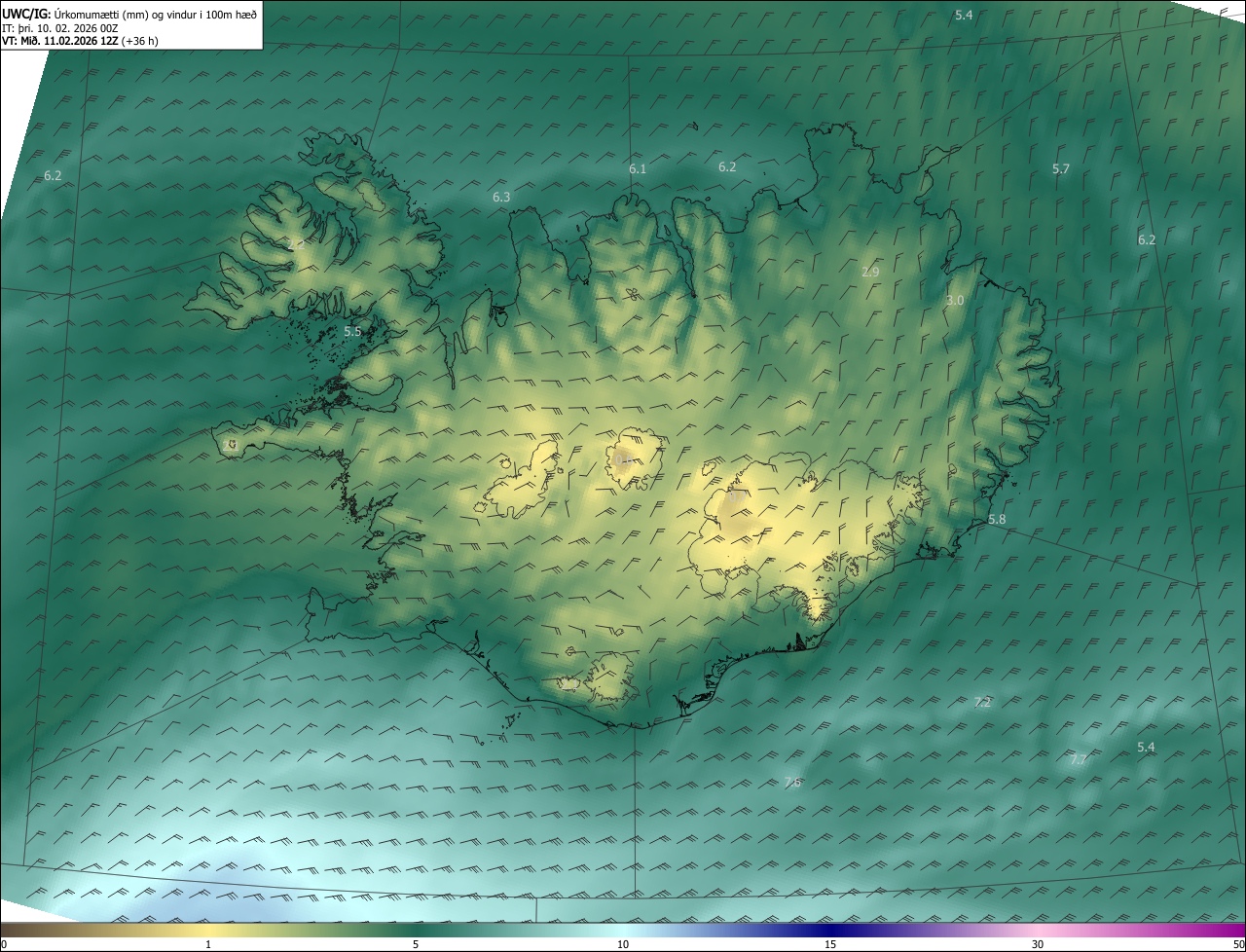Click the color scale tick label 0
The image size is (1246, 952).
[3, 944]
